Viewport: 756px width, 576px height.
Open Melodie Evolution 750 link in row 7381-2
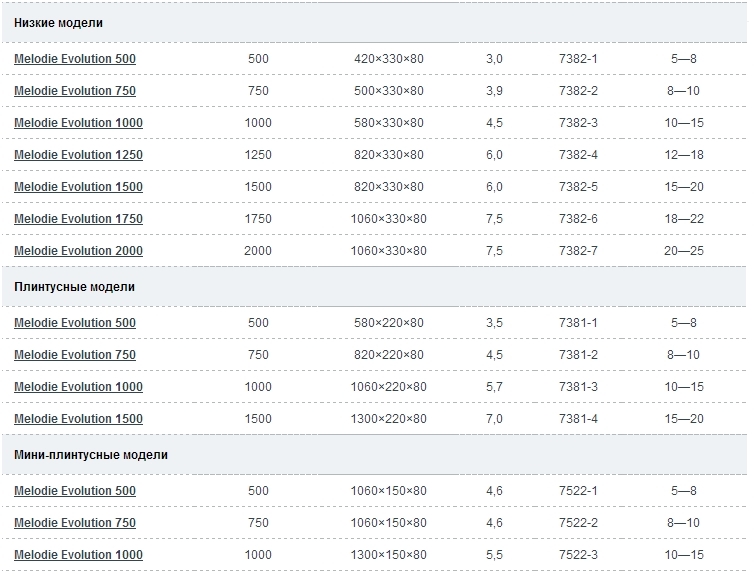pos(75,355)
